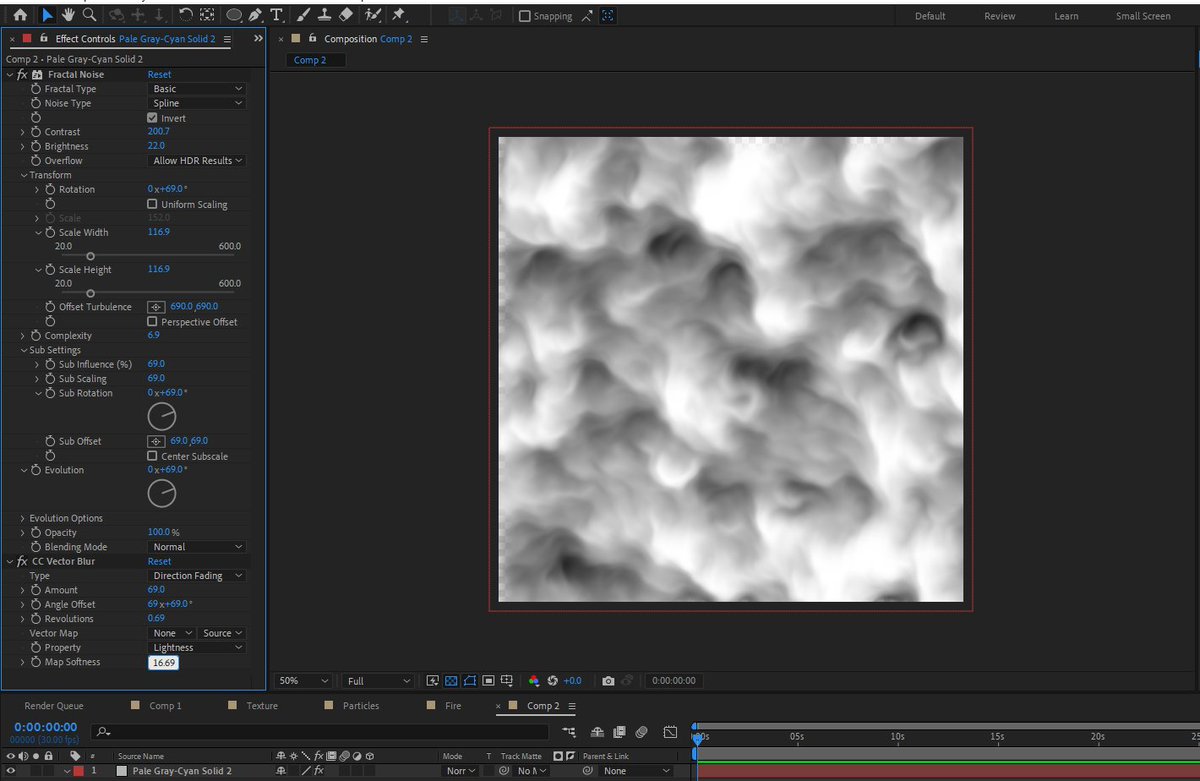Click the Graph Editor icon
1200x781 pixels.
(670, 733)
